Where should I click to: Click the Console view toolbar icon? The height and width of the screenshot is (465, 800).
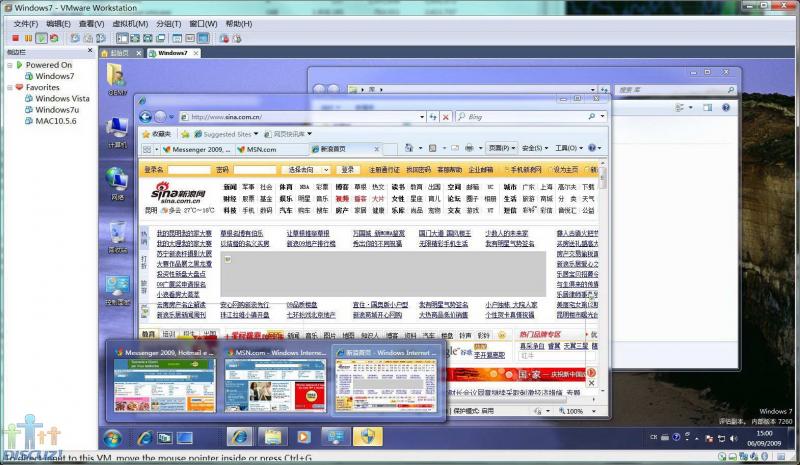pos(203,38)
